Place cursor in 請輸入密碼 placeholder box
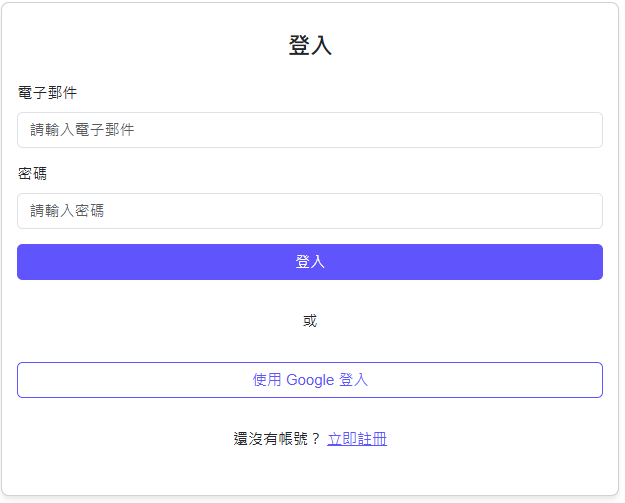The image size is (625, 503). pos(309,211)
